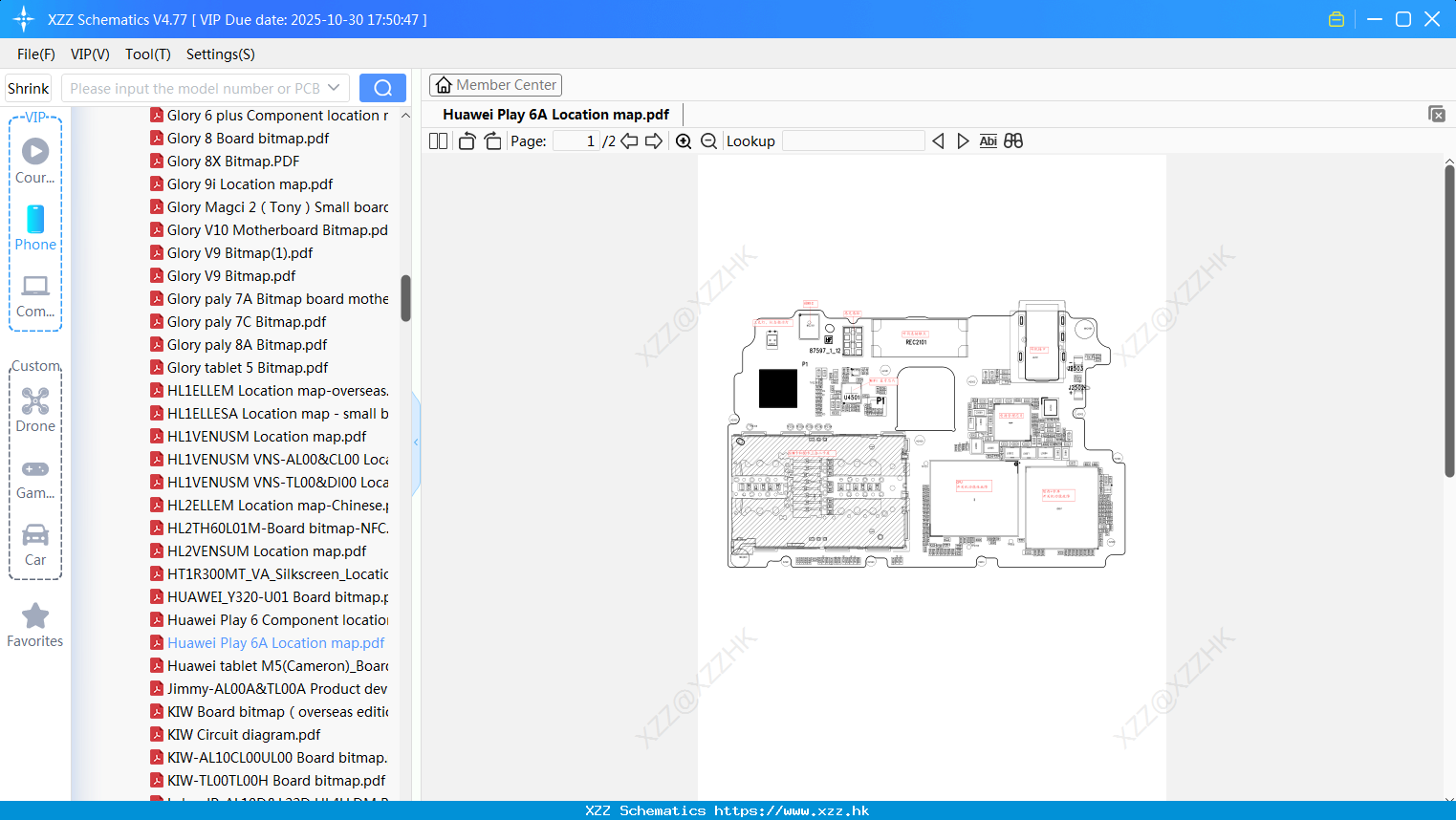Open Glory 8X Bitmap.PDF
Screen dimensions: 1456x820
(x=233, y=161)
